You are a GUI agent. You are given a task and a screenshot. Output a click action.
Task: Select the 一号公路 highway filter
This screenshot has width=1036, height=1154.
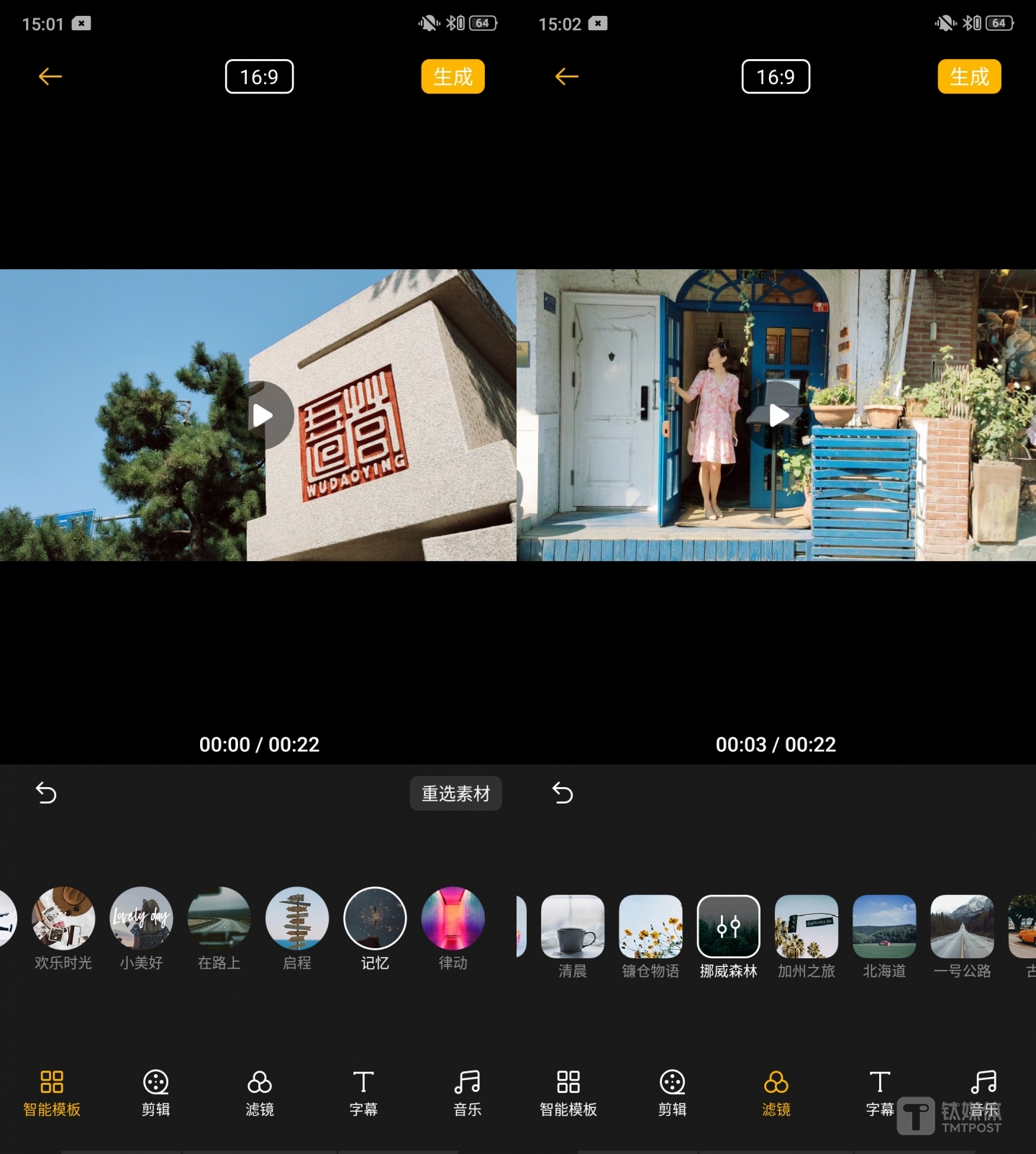962,927
